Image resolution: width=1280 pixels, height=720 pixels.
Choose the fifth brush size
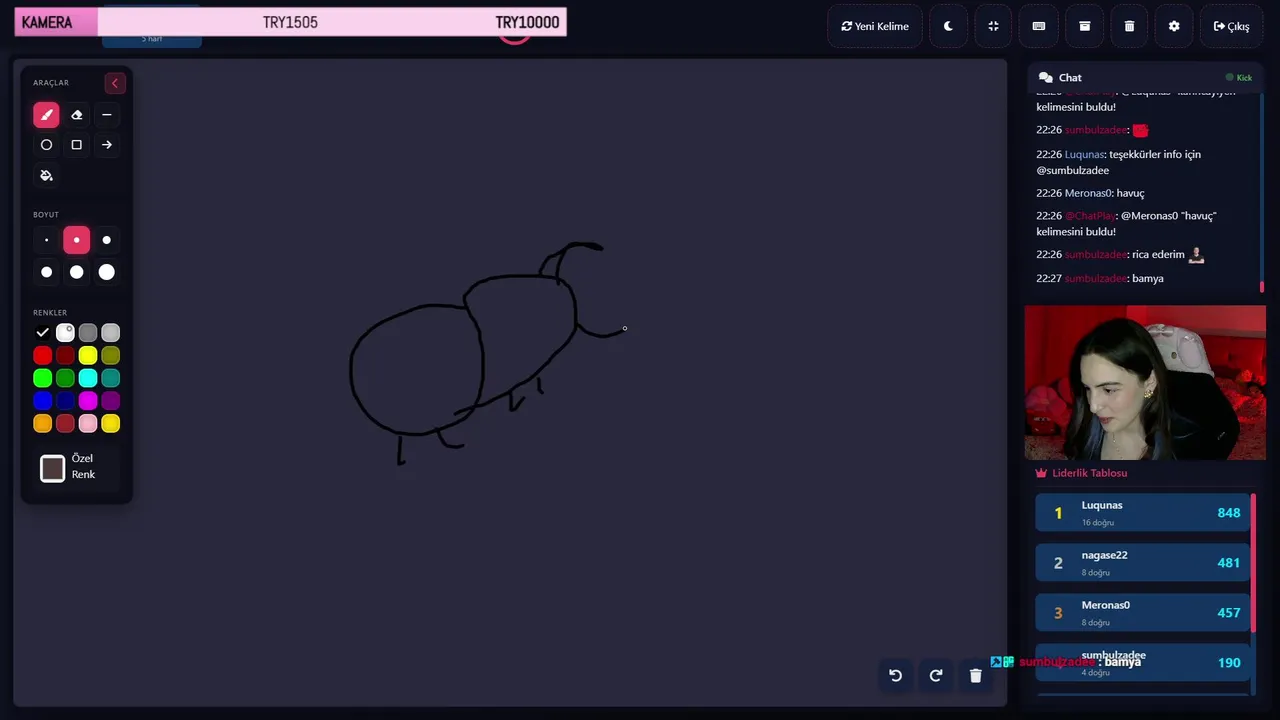click(76, 272)
